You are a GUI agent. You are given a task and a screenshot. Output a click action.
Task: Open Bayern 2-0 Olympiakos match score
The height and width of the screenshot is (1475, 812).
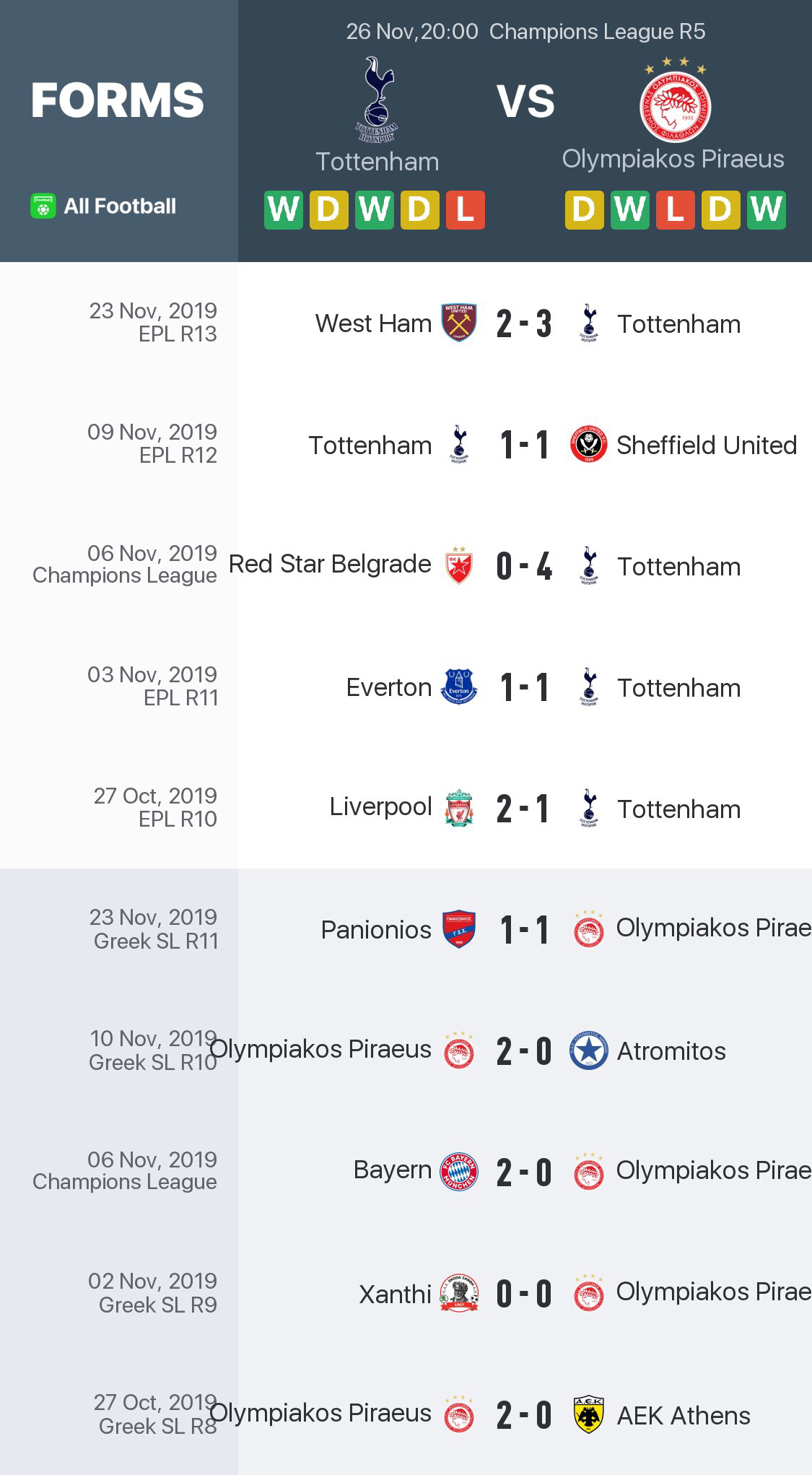[x=524, y=1172]
